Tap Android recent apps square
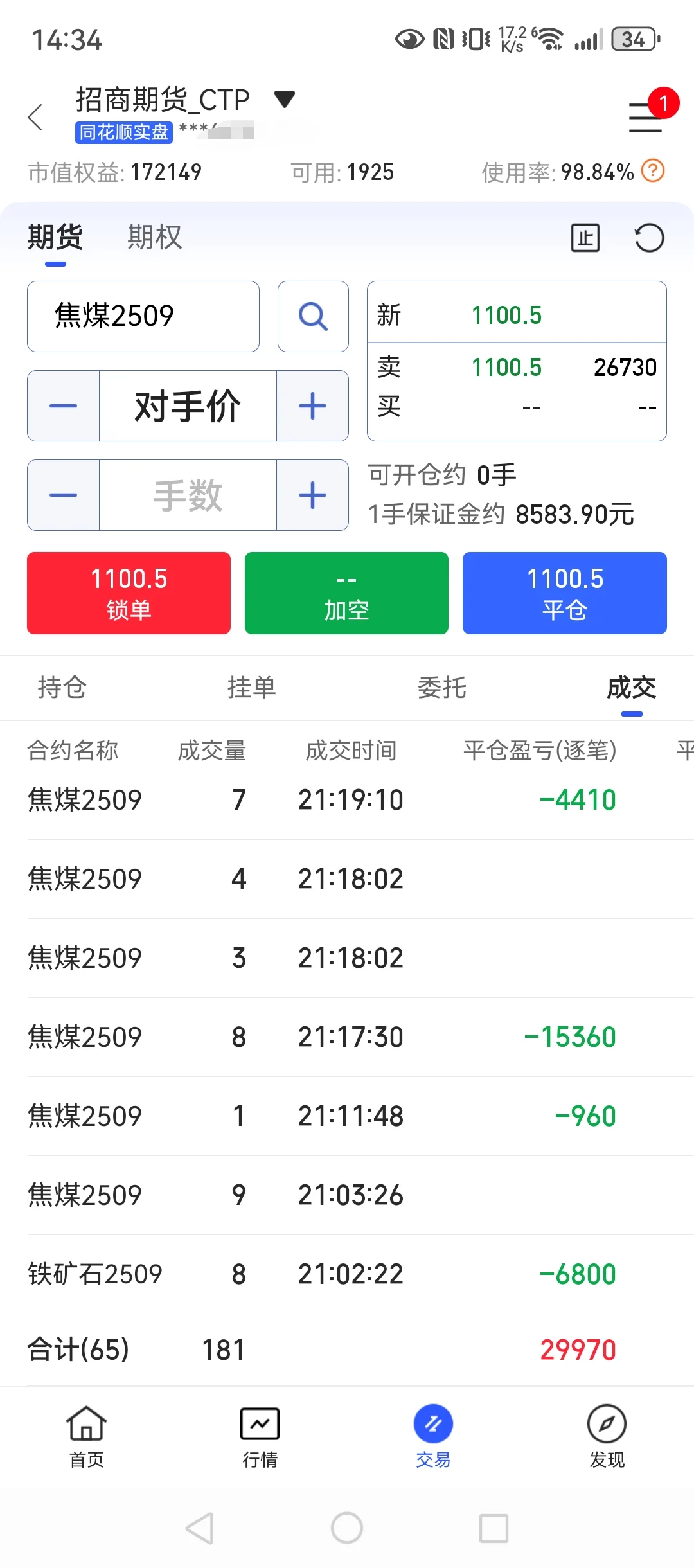Screen dimensions: 694x1568 pyautogui.click(x=494, y=1528)
